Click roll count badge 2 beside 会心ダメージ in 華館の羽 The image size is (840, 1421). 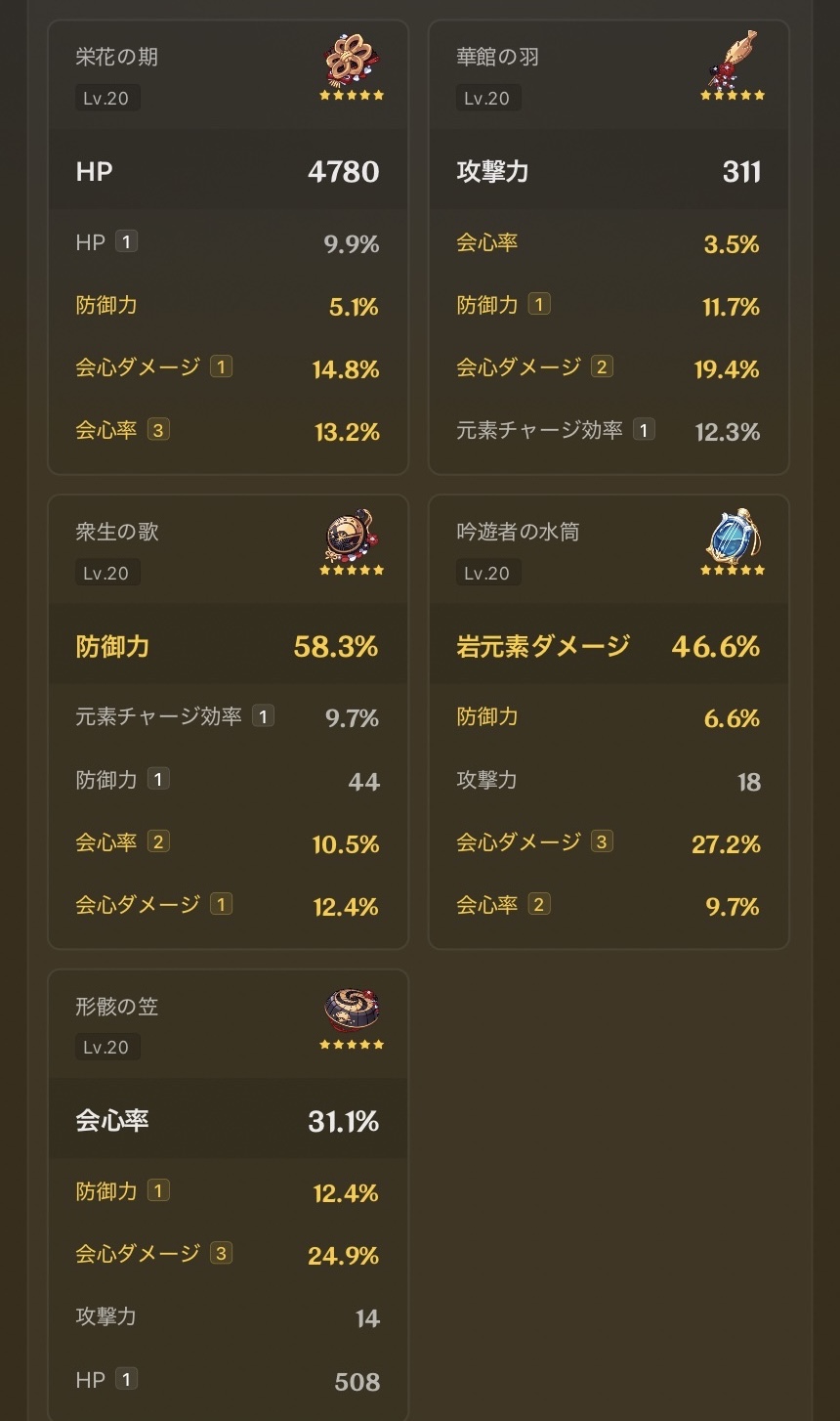pos(602,366)
